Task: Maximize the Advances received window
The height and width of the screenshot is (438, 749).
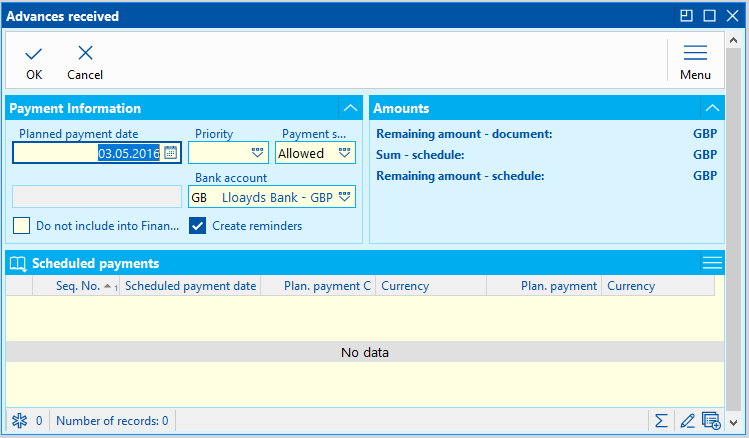Action: [x=709, y=16]
